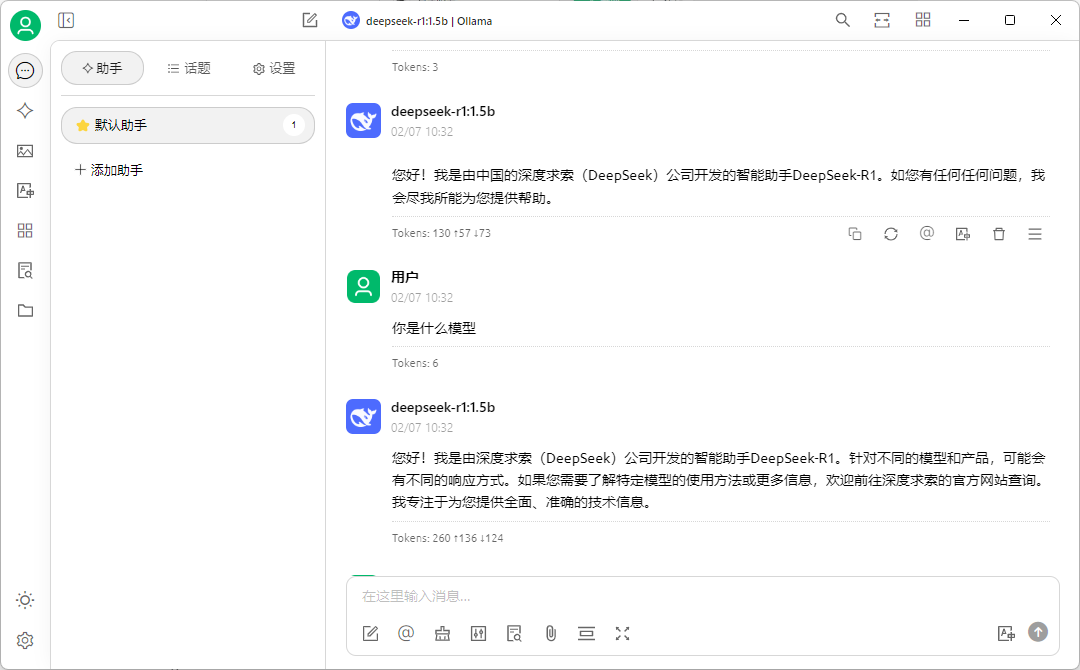The height and width of the screenshot is (670, 1080).
Task: Open quick settings sliders icon in input toolbar
Action: 478,634
